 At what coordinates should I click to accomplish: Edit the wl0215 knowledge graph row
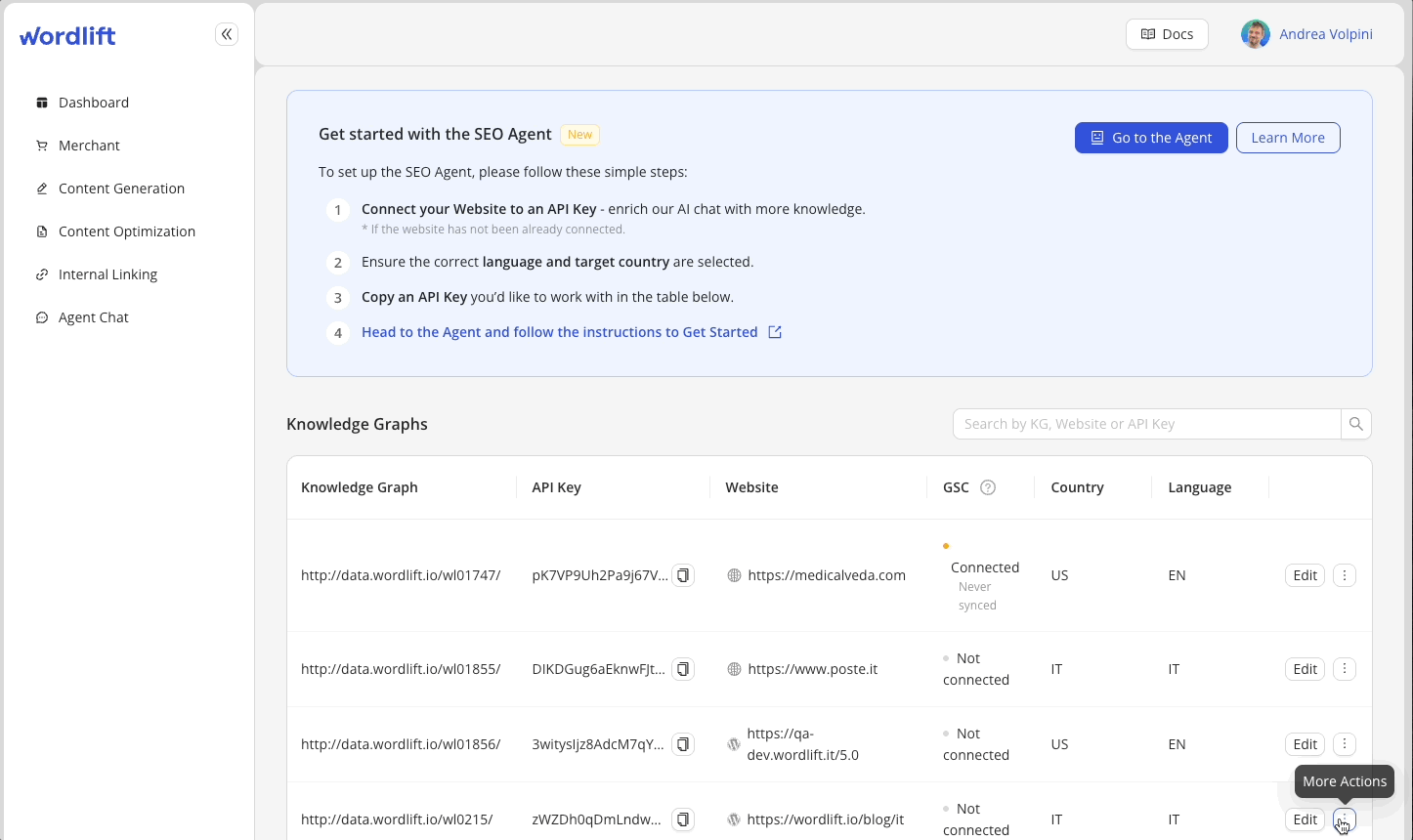coord(1305,819)
